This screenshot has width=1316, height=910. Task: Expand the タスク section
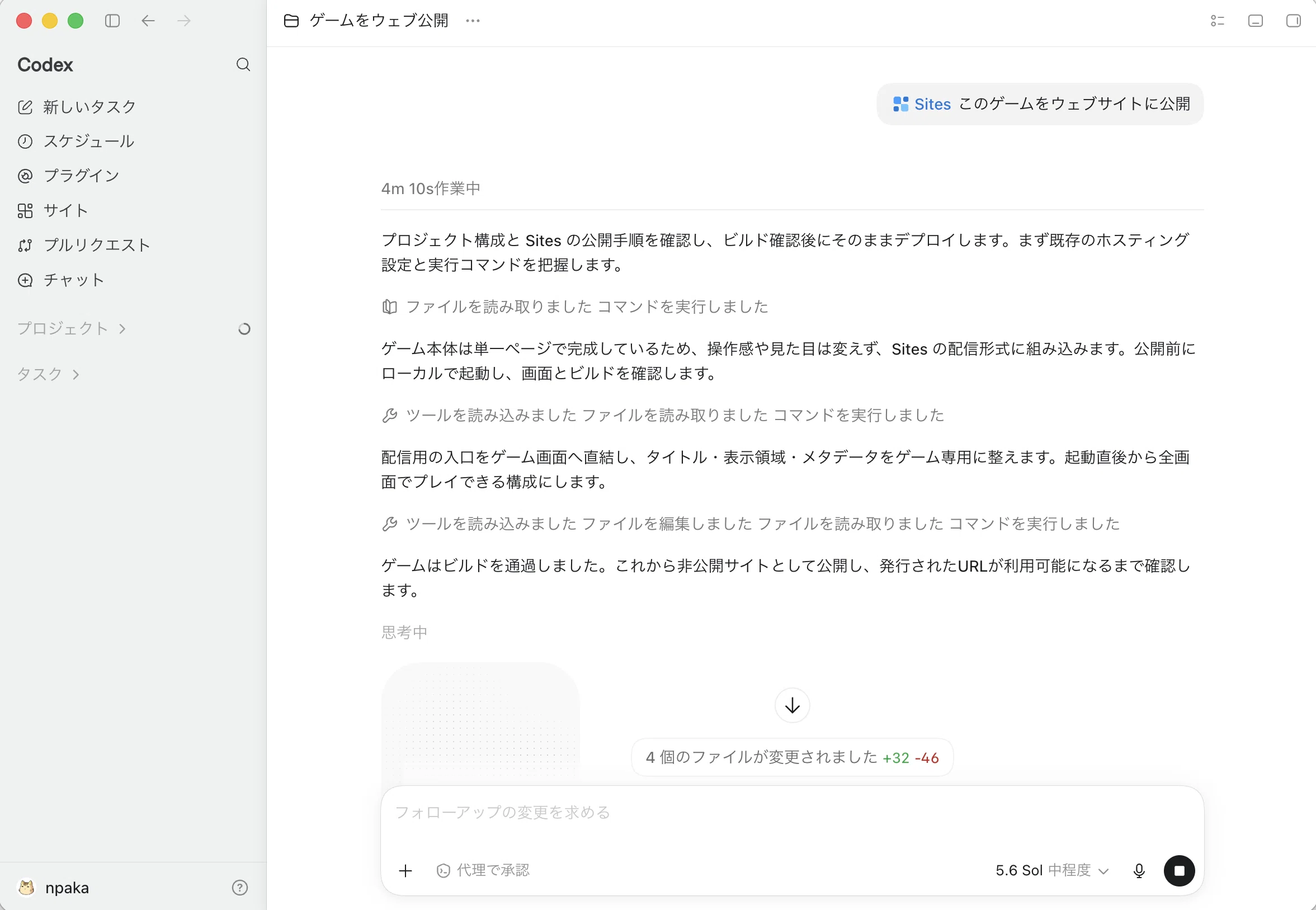48,374
